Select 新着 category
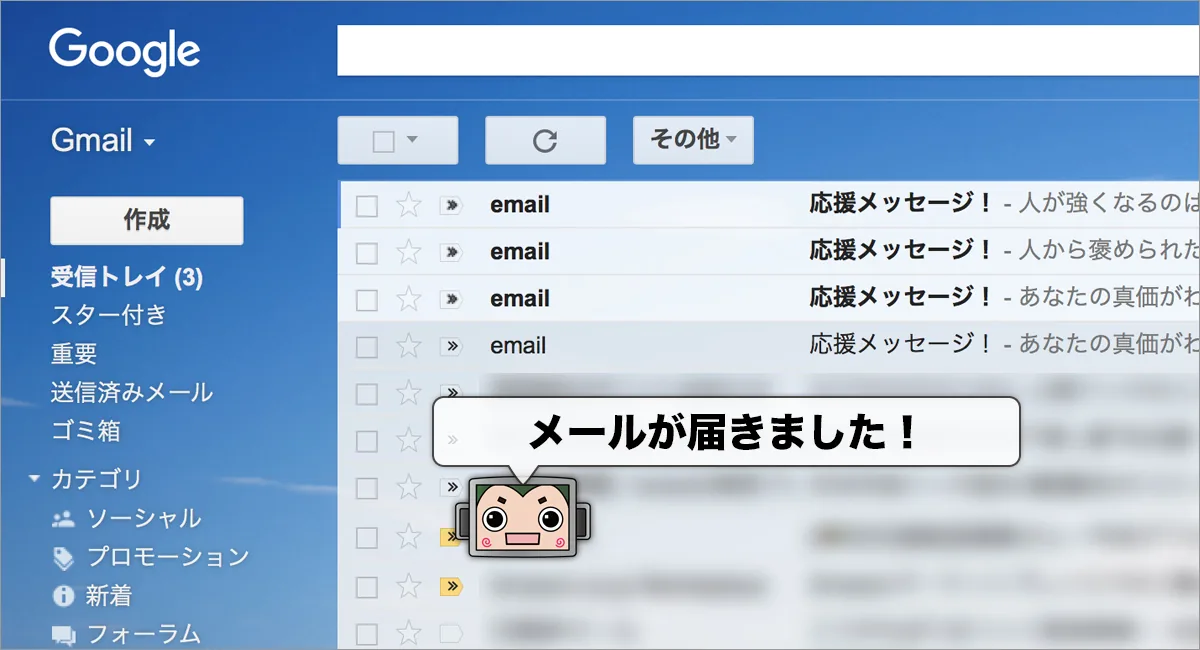This screenshot has width=1200, height=650. click(109, 596)
